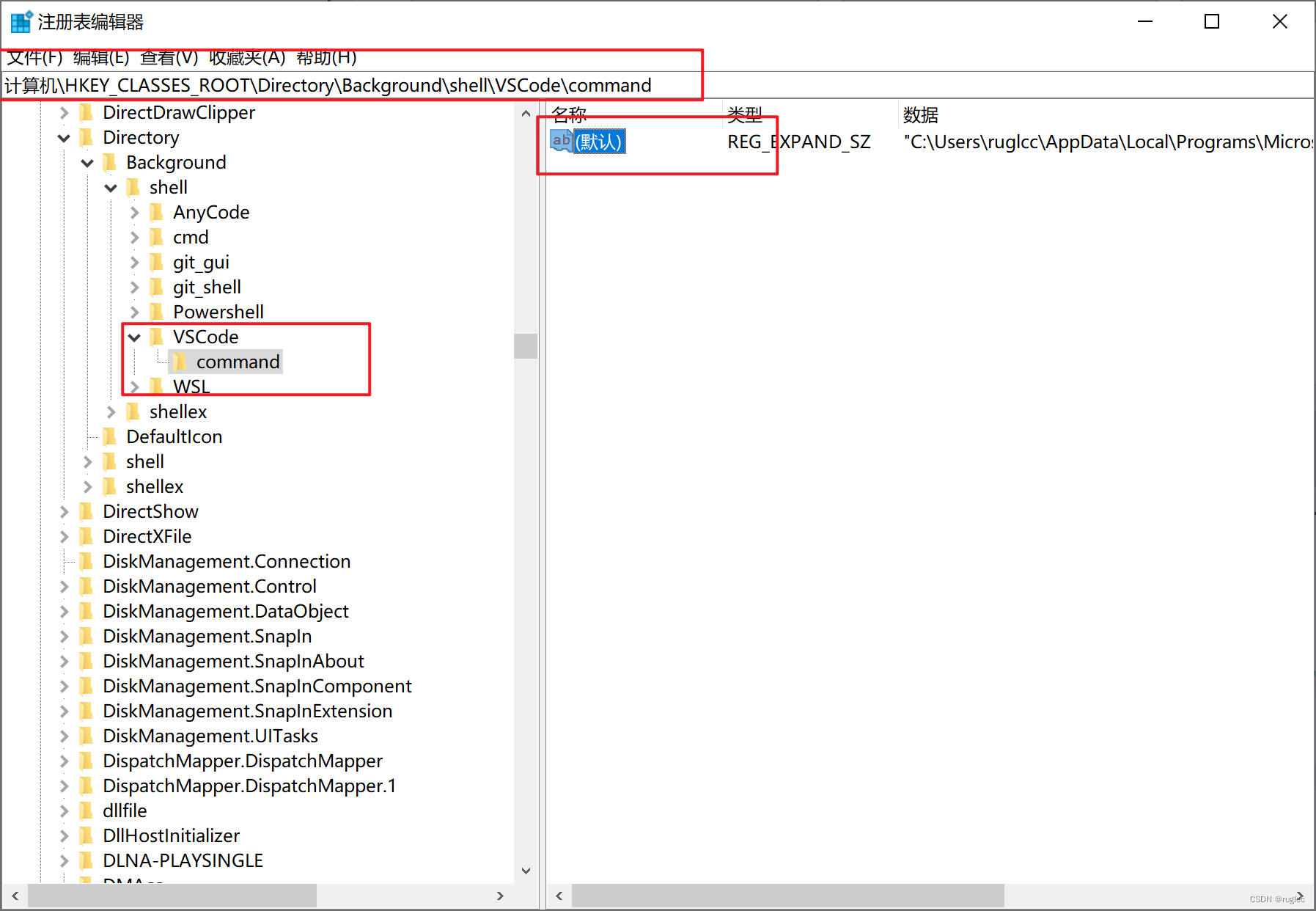Select the VSCode key folder icon
This screenshot has width=1316, height=911.
coord(157,337)
